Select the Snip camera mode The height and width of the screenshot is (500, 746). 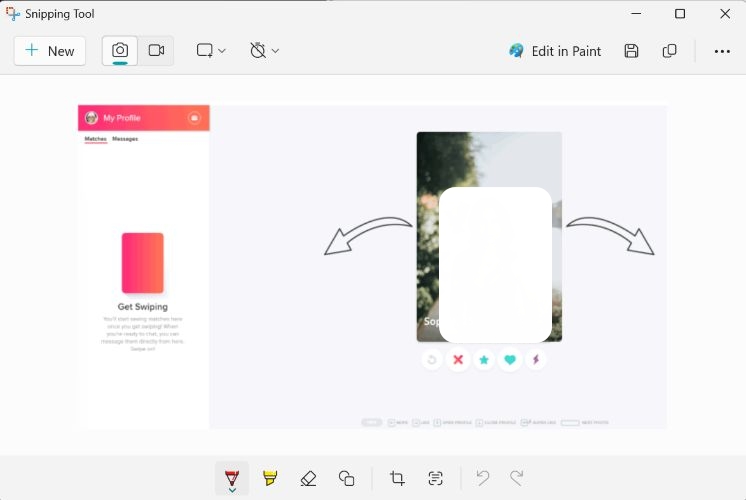pyautogui.click(x=120, y=50)
